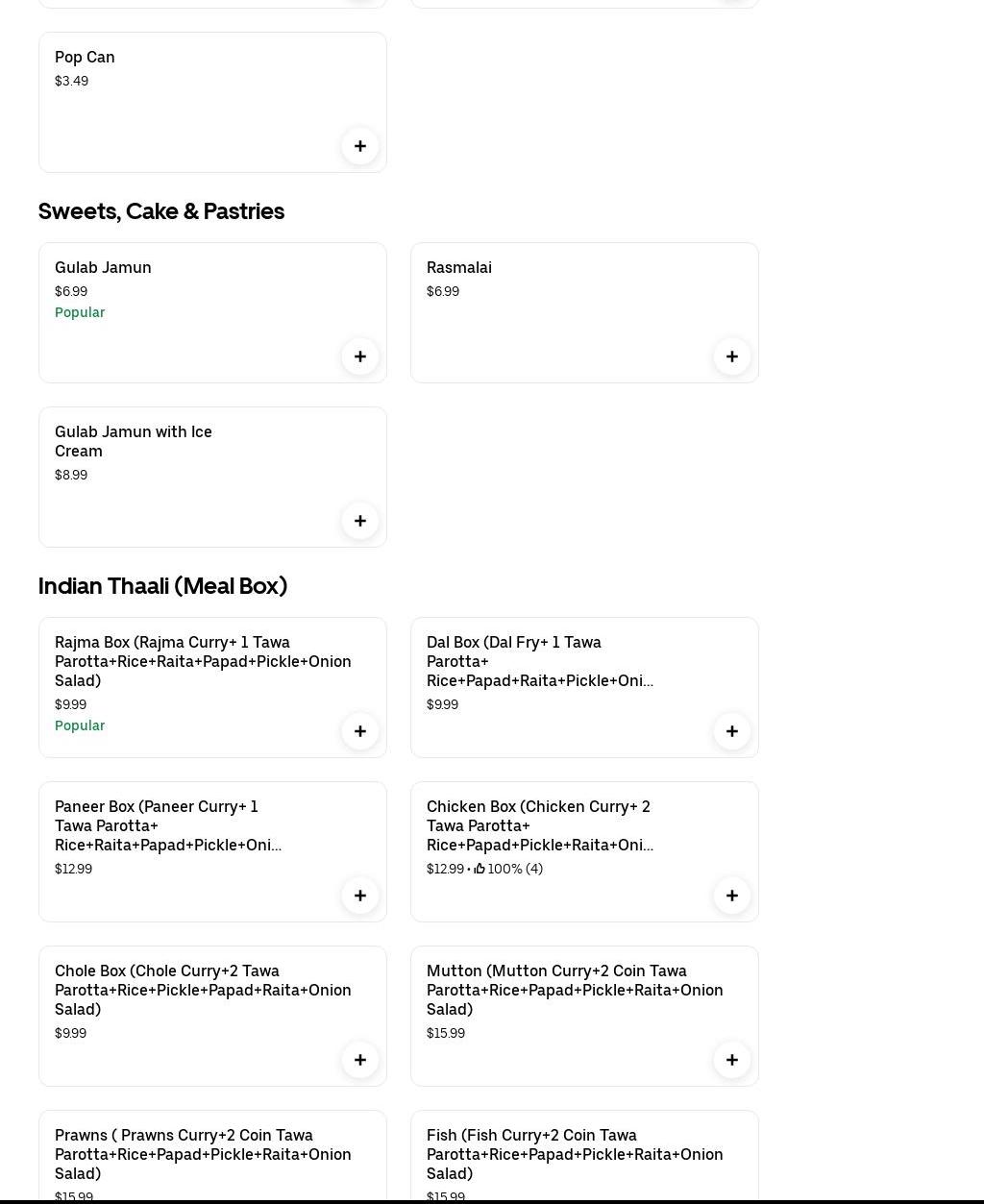Open Gulab Jamun item details
This screenshot has height=1204, width=984.
click(x=103, y=268)
